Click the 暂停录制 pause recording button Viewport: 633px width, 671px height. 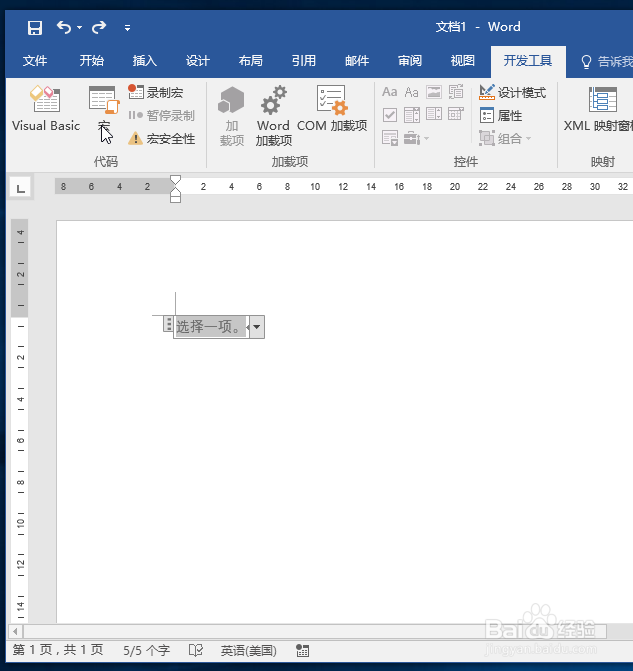(x=162, y=115)
